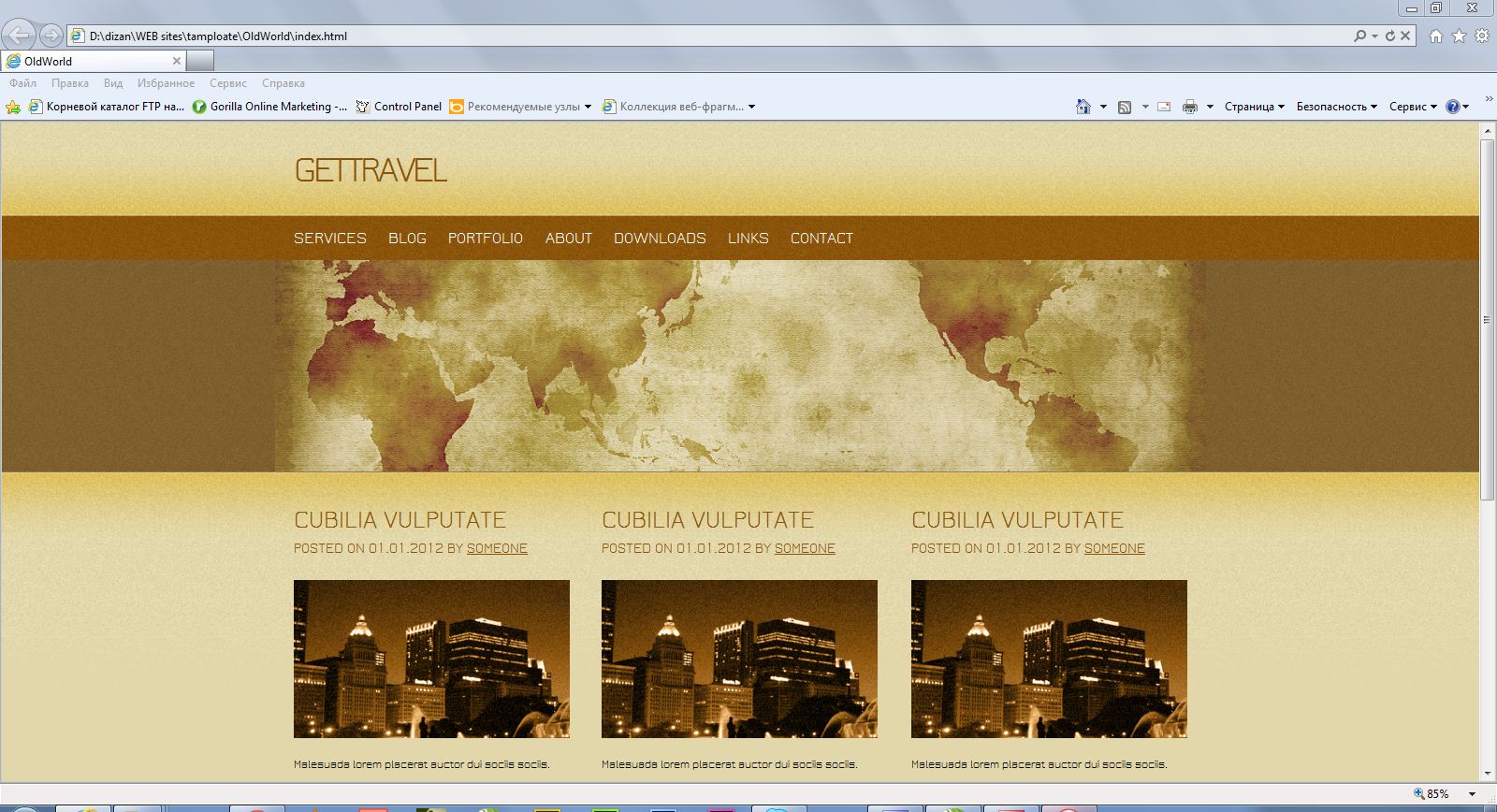This screenshot has height=812, width=1497.
Task: Click the first post's SOMEONE author link
Action: 497,548
